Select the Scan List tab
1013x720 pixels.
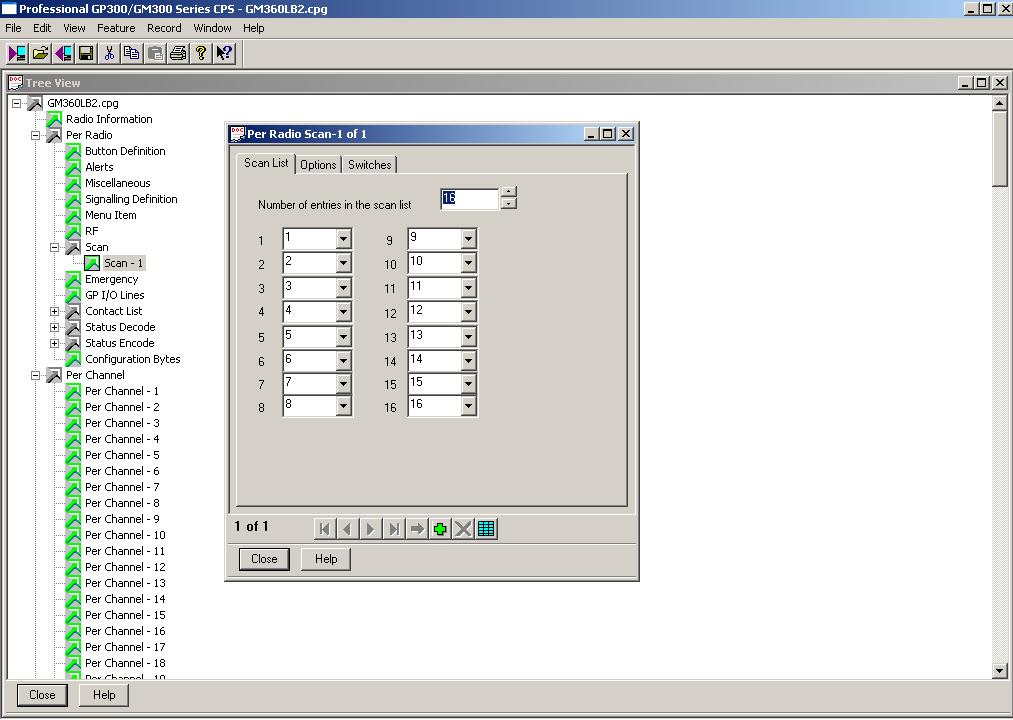(266, 163)
